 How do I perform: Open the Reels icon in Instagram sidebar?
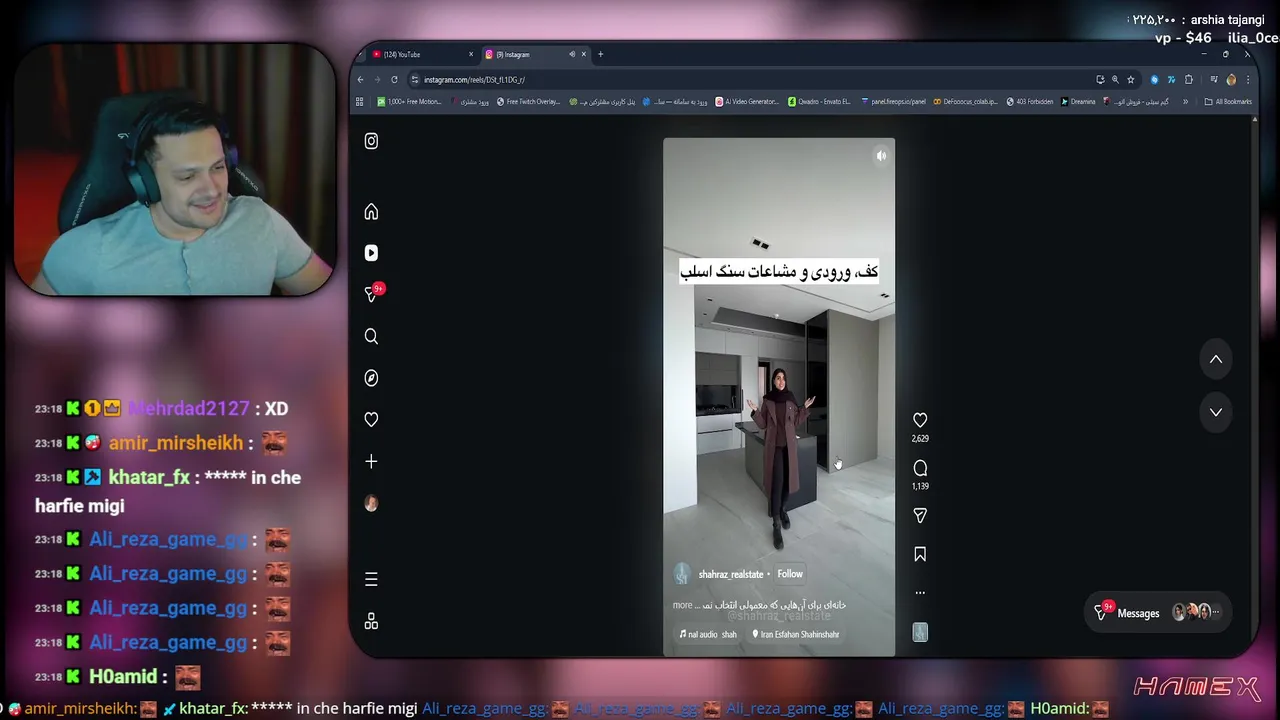click(371, 253)
